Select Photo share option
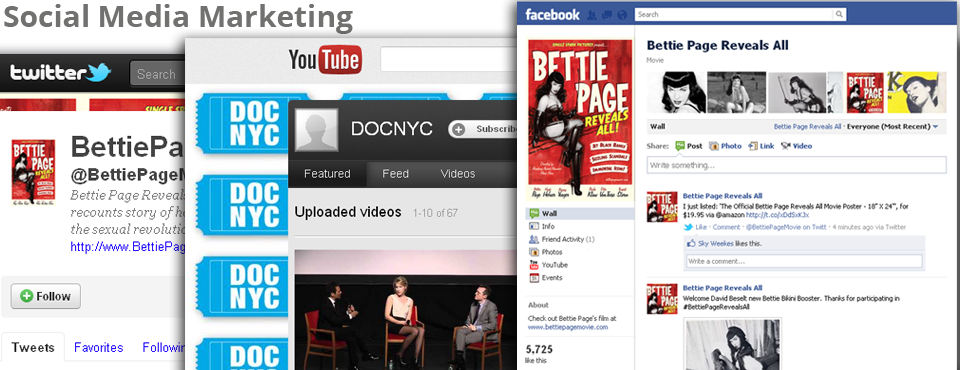 coord(725,146)
